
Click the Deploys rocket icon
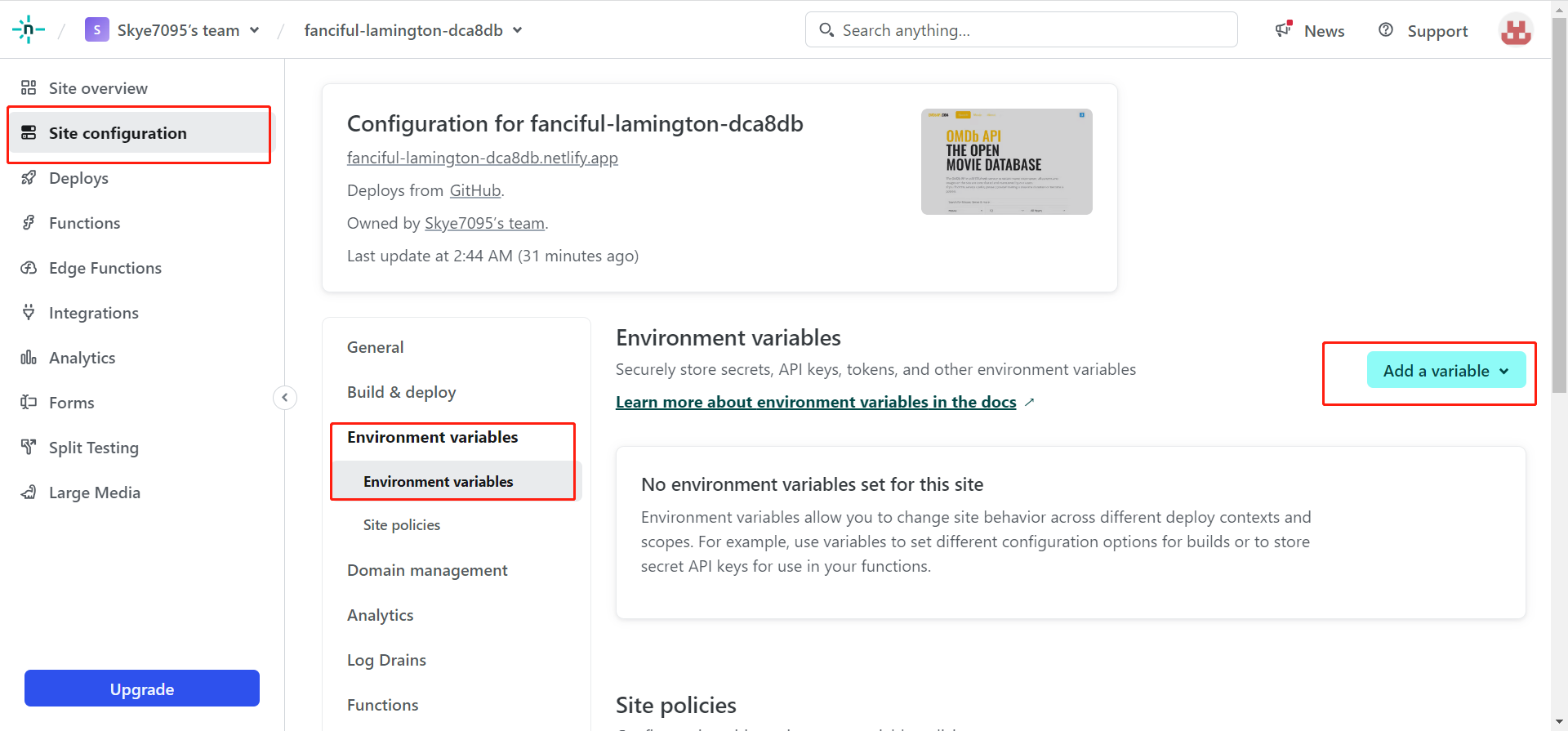point(29,177)
